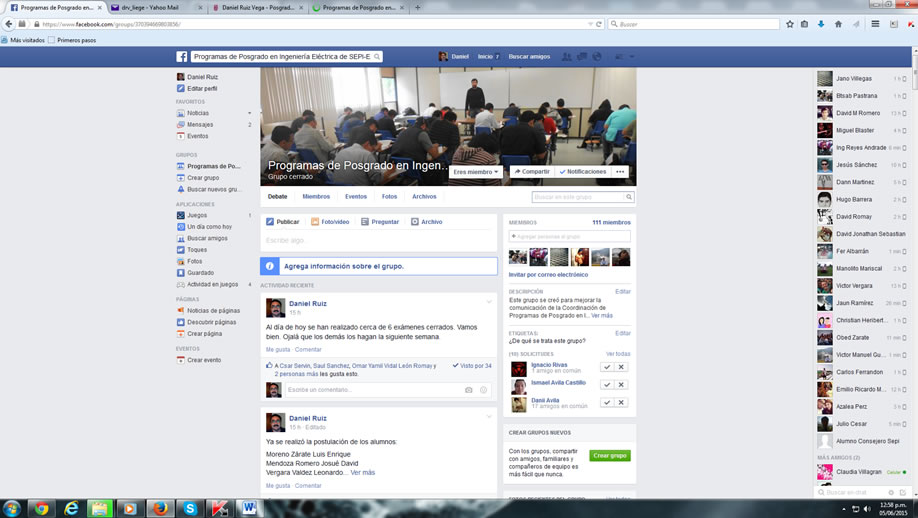
Task: Switch to Debate tab
Action: point(278,197)
